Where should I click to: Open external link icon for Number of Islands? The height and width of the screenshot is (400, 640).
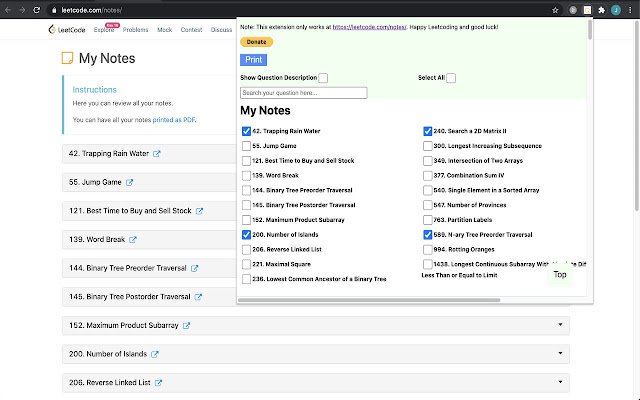[x=155, y=354]
